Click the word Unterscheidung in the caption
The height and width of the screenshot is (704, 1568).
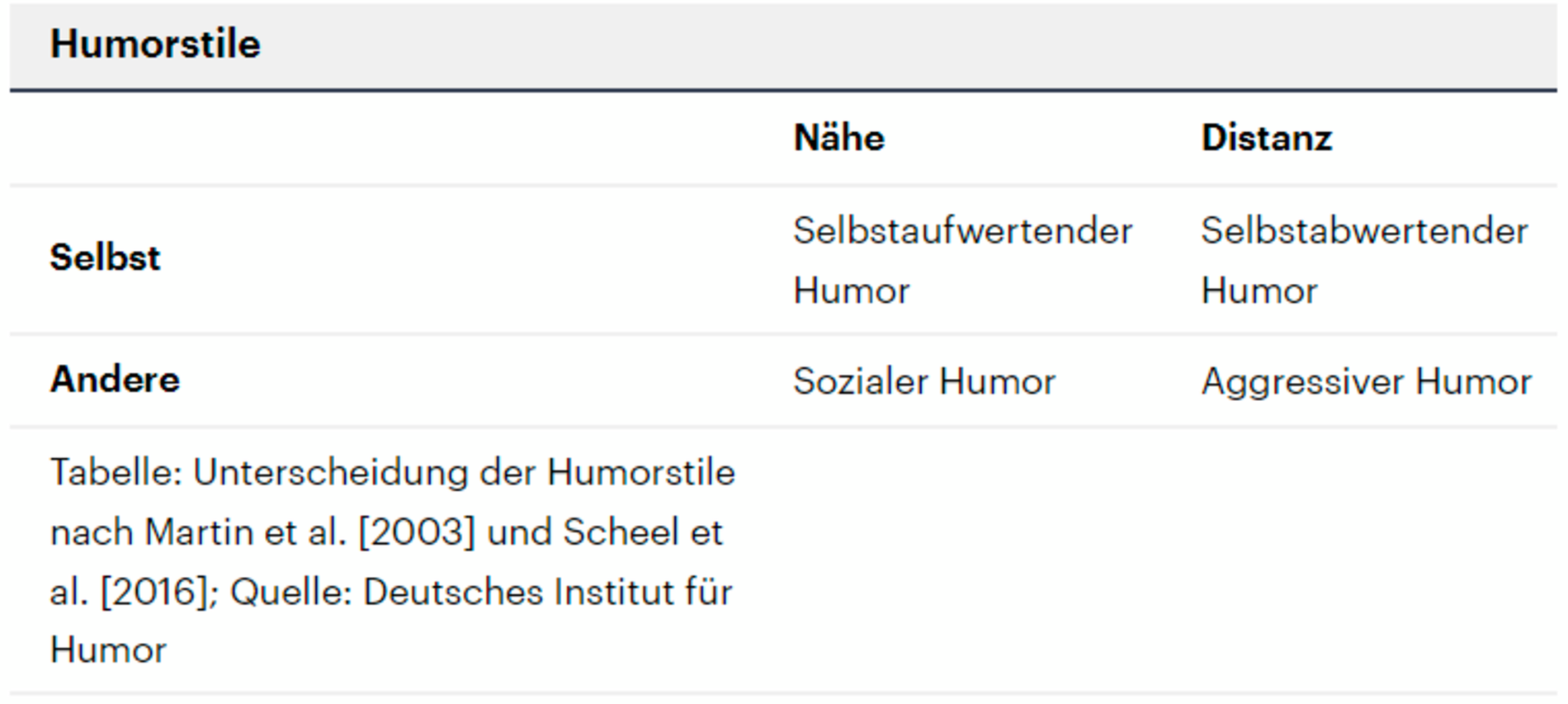coord(330,473)
